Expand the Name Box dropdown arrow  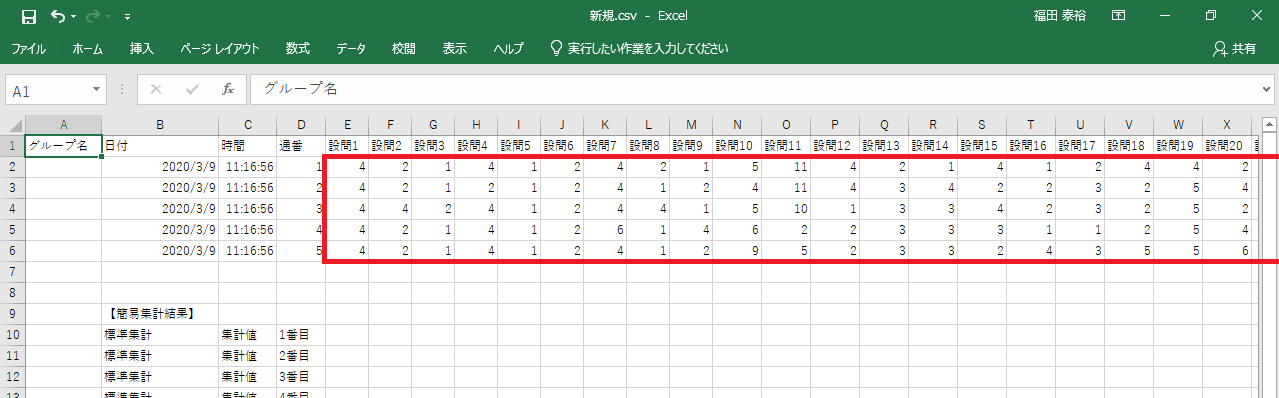click(97, 90)
